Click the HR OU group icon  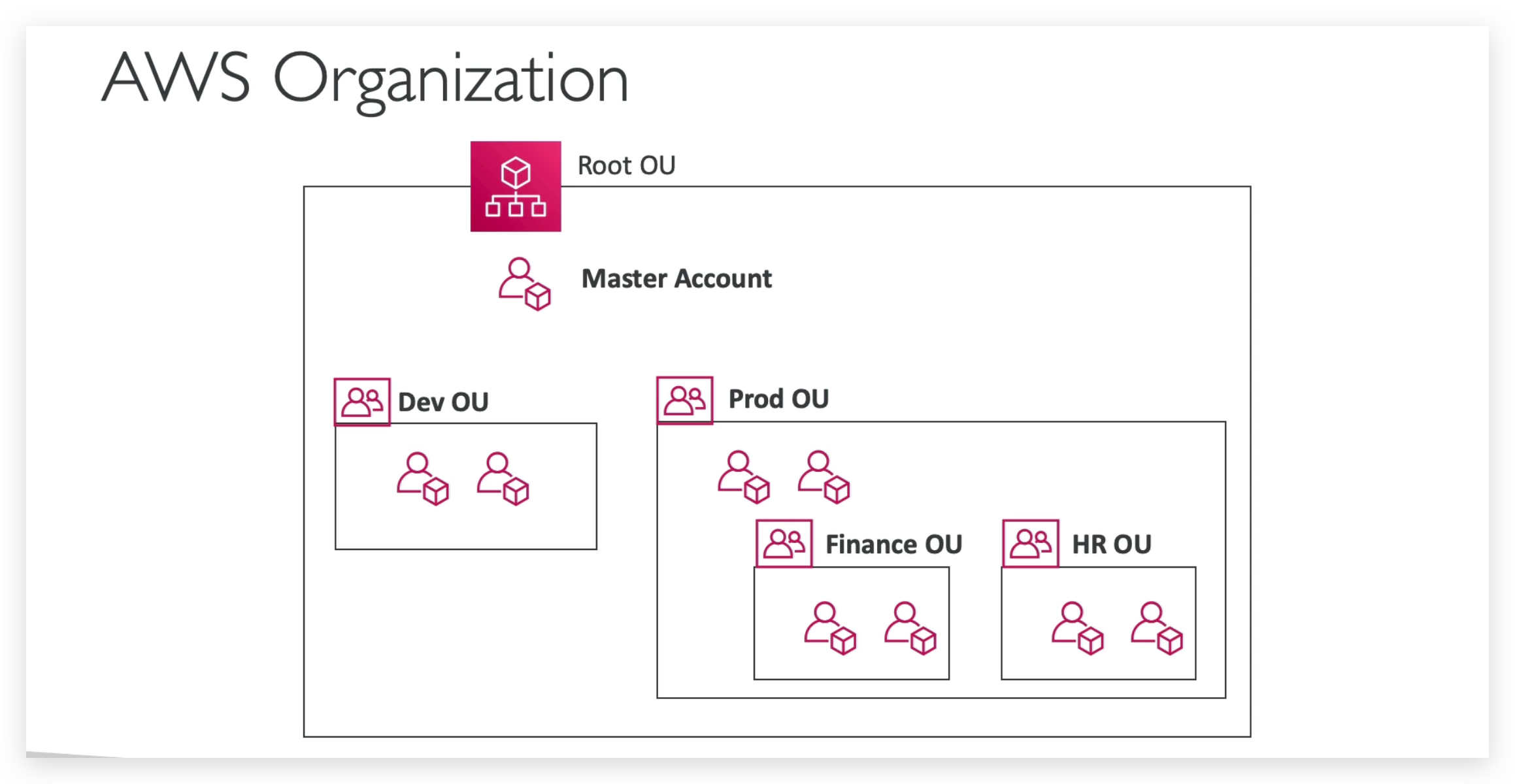point(1031,544)
